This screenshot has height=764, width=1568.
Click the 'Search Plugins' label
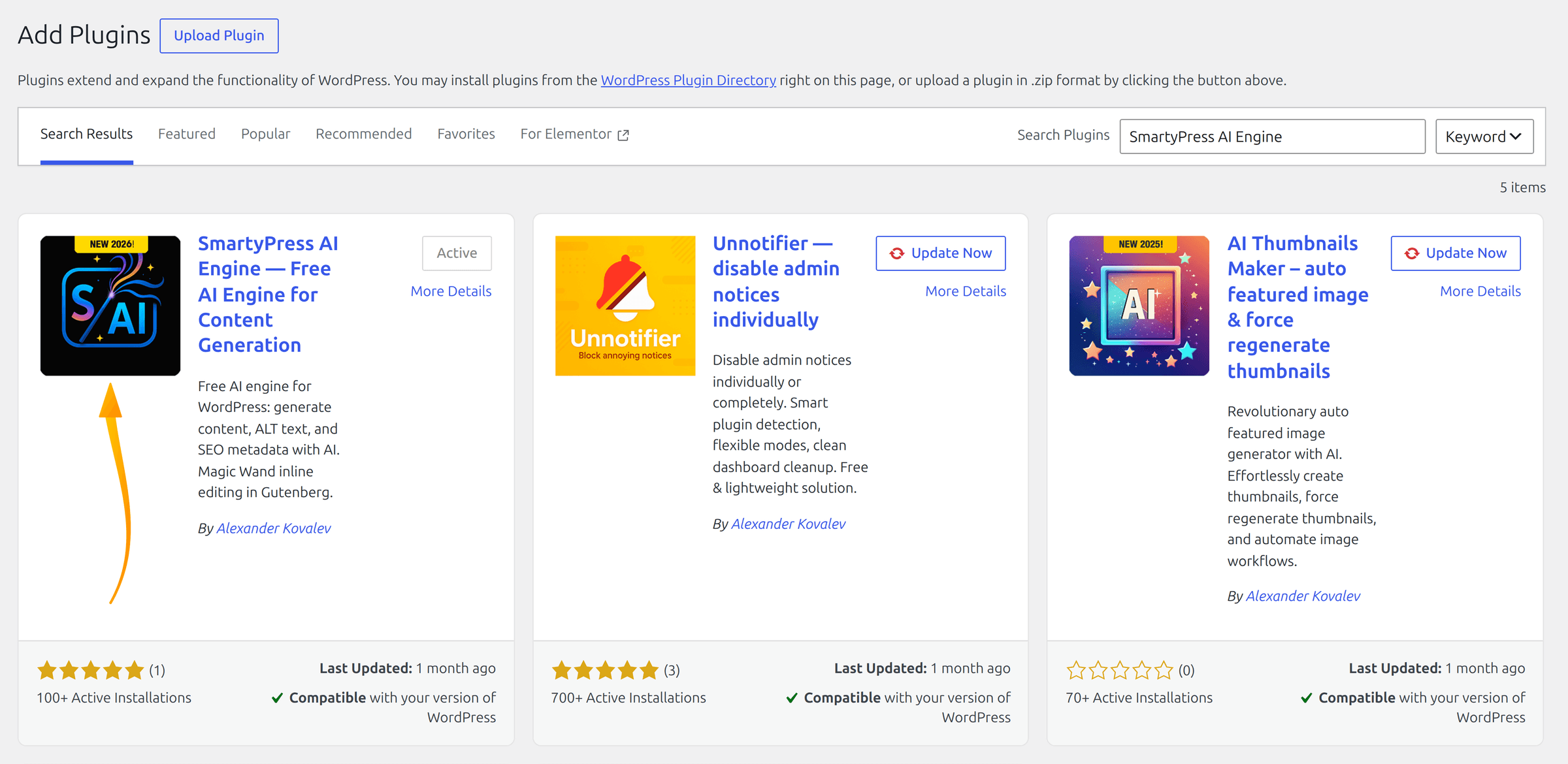1063,135
